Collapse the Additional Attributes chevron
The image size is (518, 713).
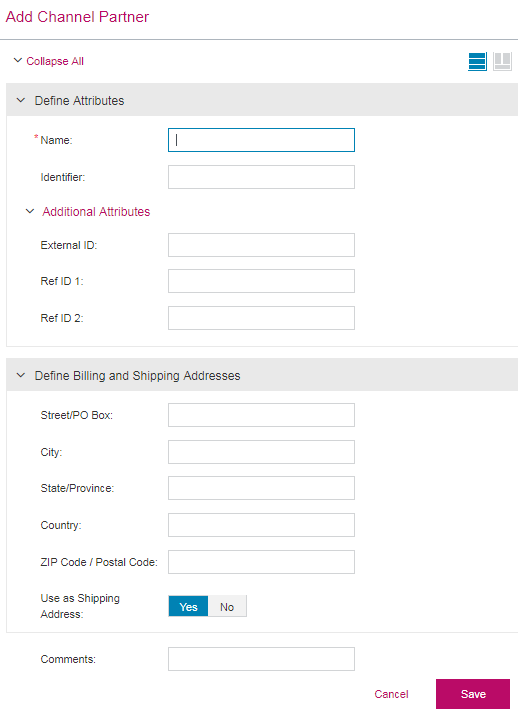click(30, 211)
